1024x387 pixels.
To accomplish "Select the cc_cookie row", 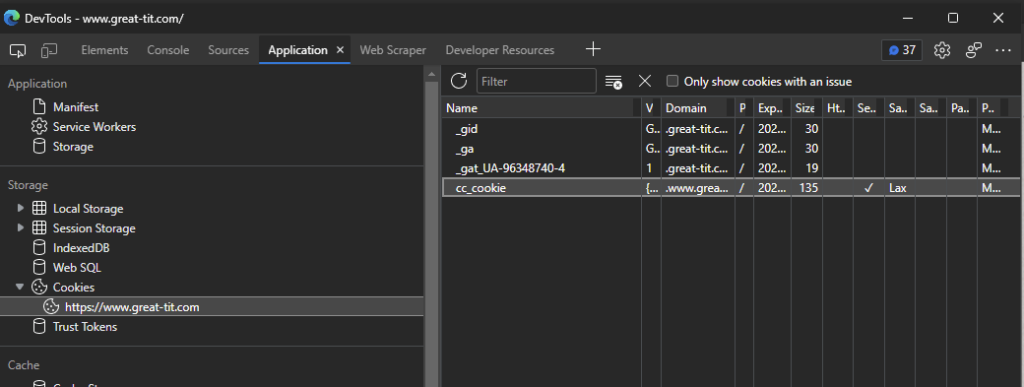I will (730, 188).
